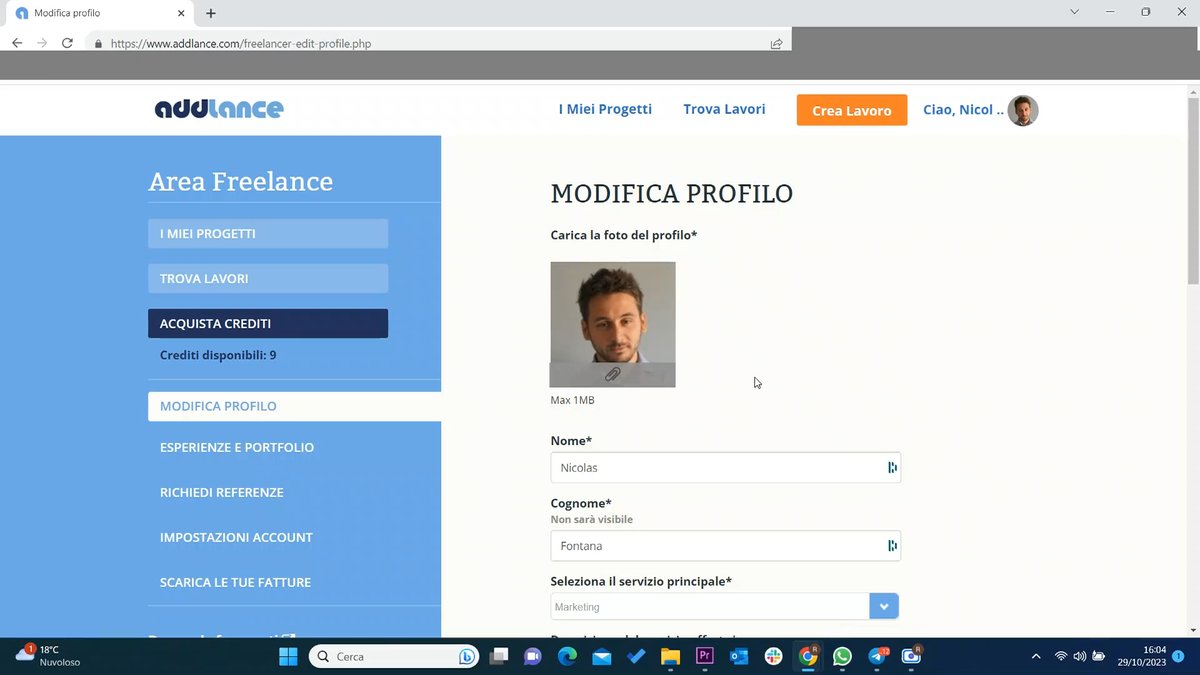Click inside the Nome text field
Image resolution: width=1200 pixels, height=675 pixels.
(x=715, y=468)
